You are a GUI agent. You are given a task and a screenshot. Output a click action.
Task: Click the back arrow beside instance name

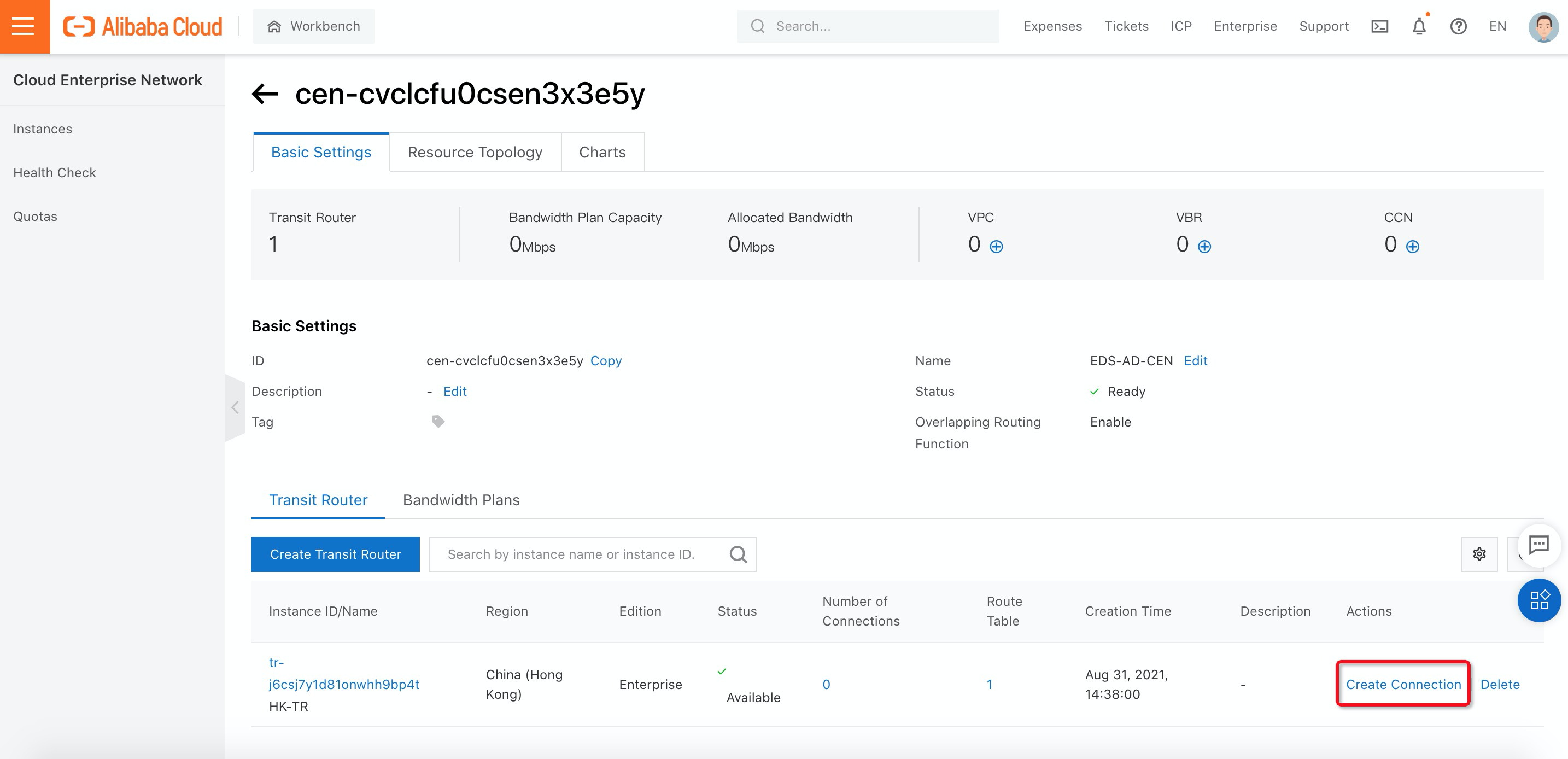[265, 94]
